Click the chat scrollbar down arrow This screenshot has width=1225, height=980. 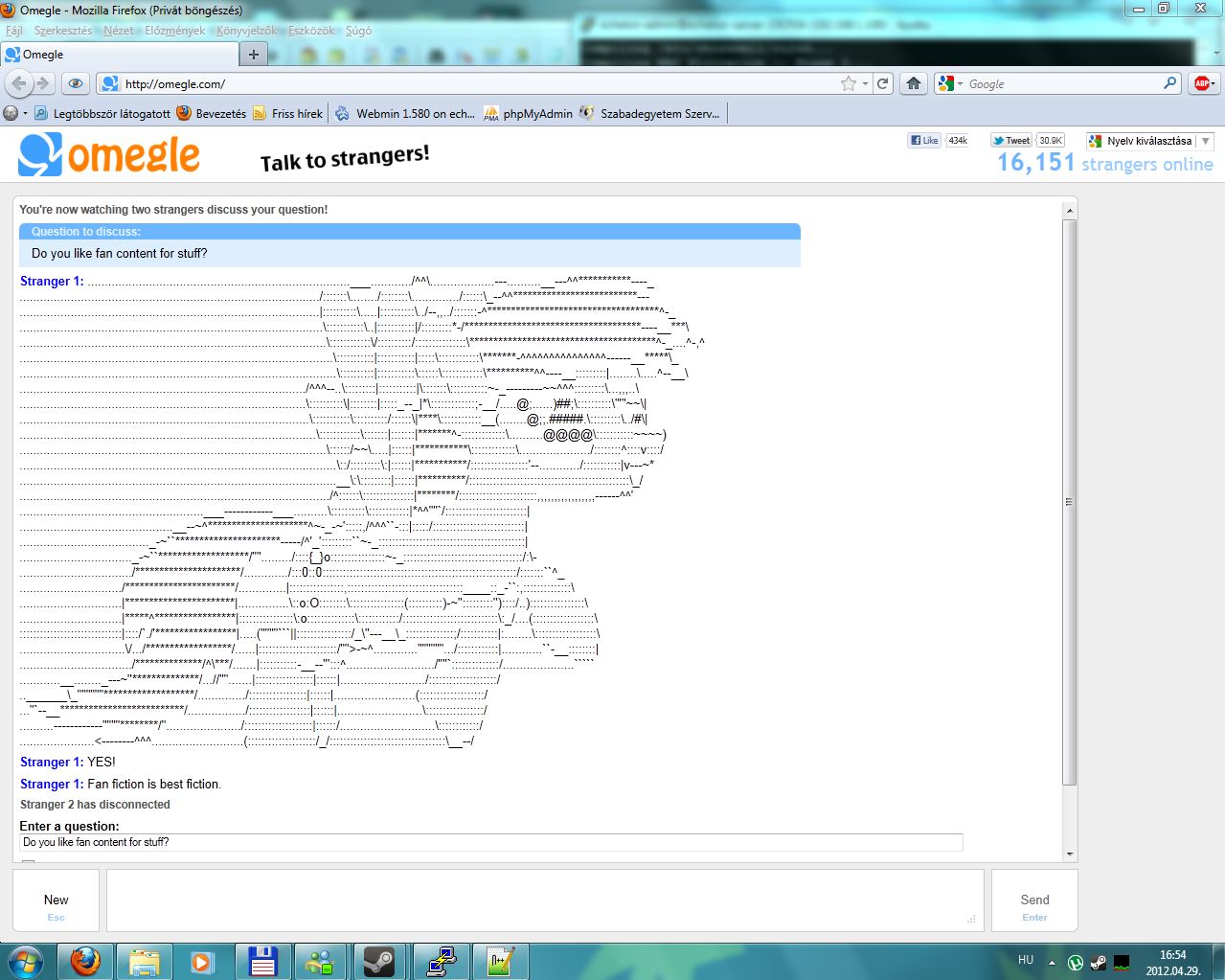(x=1069, y=854)
